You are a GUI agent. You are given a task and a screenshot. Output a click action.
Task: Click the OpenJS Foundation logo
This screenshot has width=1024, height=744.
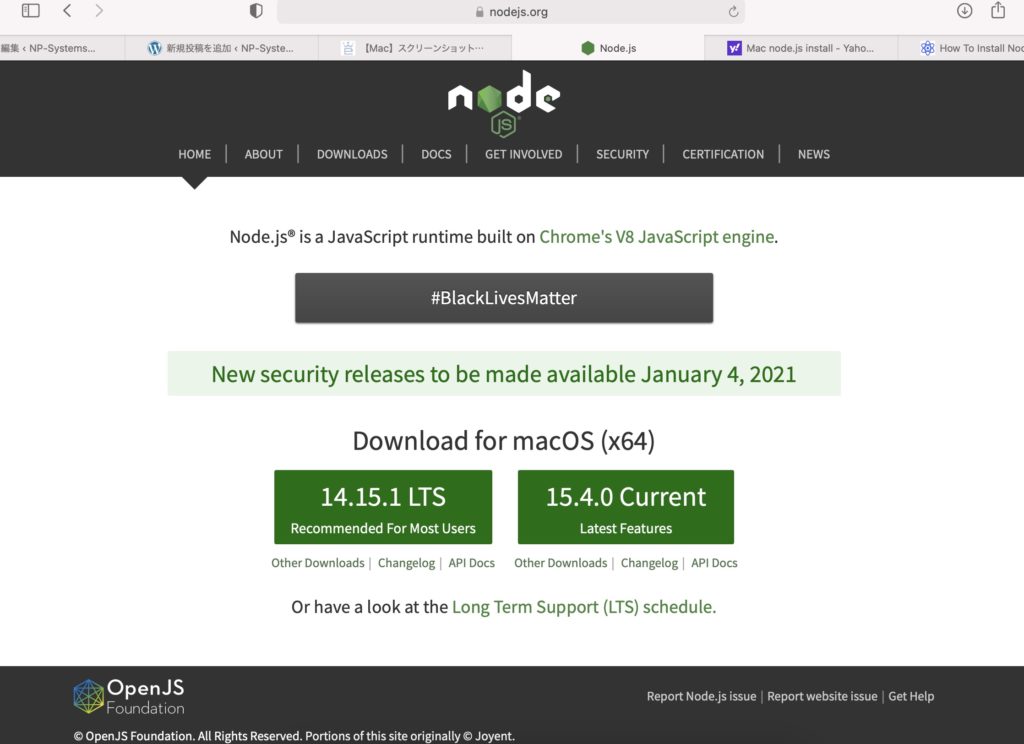129,696
